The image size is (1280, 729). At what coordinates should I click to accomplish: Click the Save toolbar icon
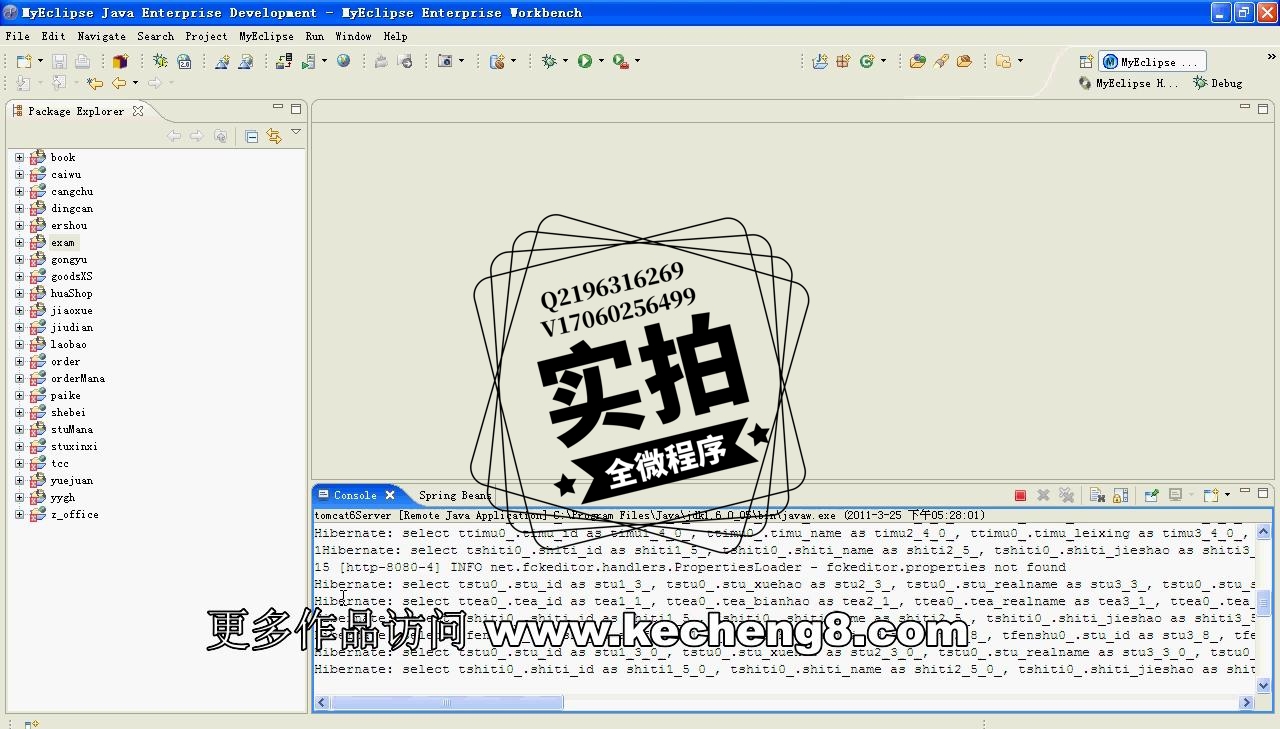pyautogui.click(x=59, y=62)
